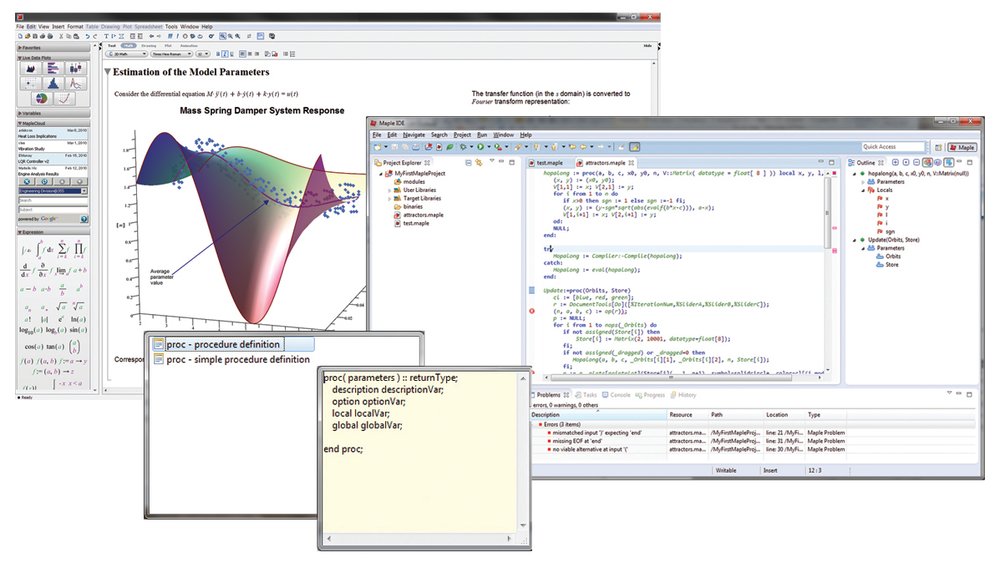Toggle italic formatting in Maple context bar

pos(225,54)
